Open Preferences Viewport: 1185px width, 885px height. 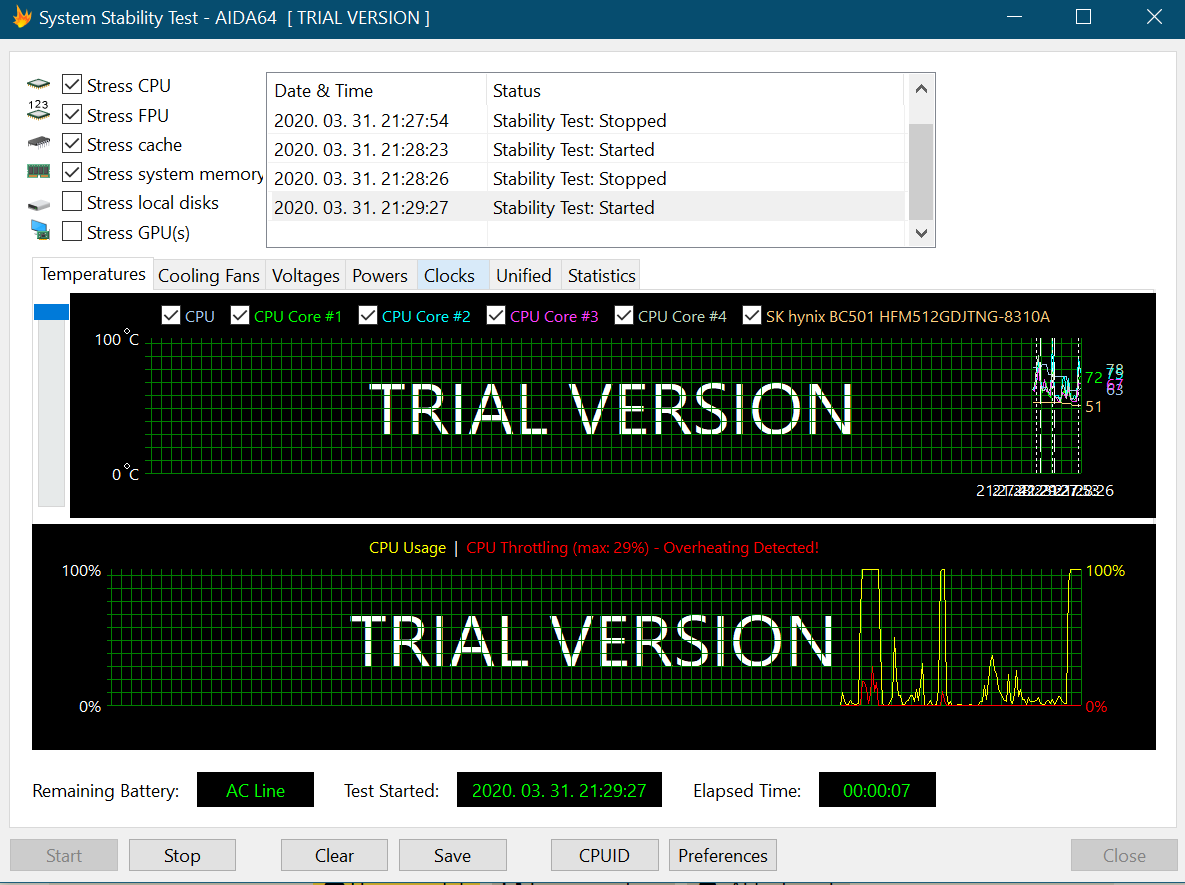point(722,856)
